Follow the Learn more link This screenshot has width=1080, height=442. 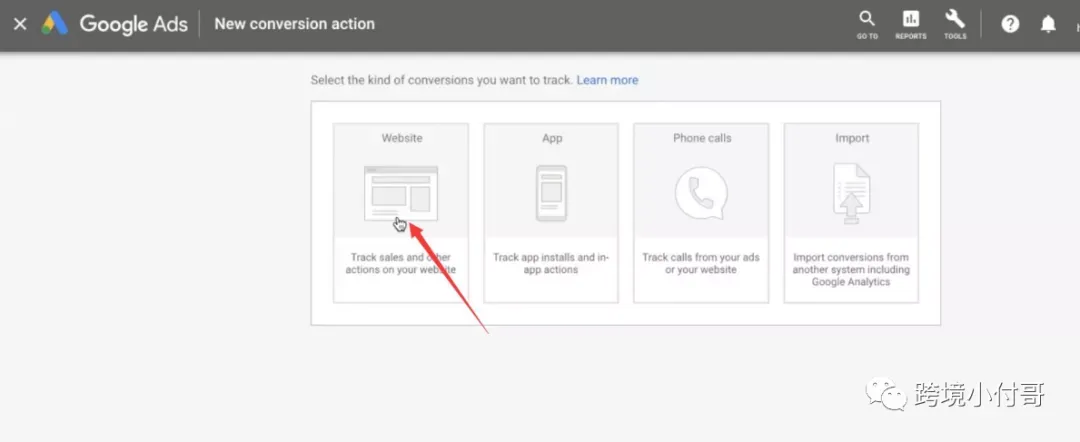[x=607, y=80]
